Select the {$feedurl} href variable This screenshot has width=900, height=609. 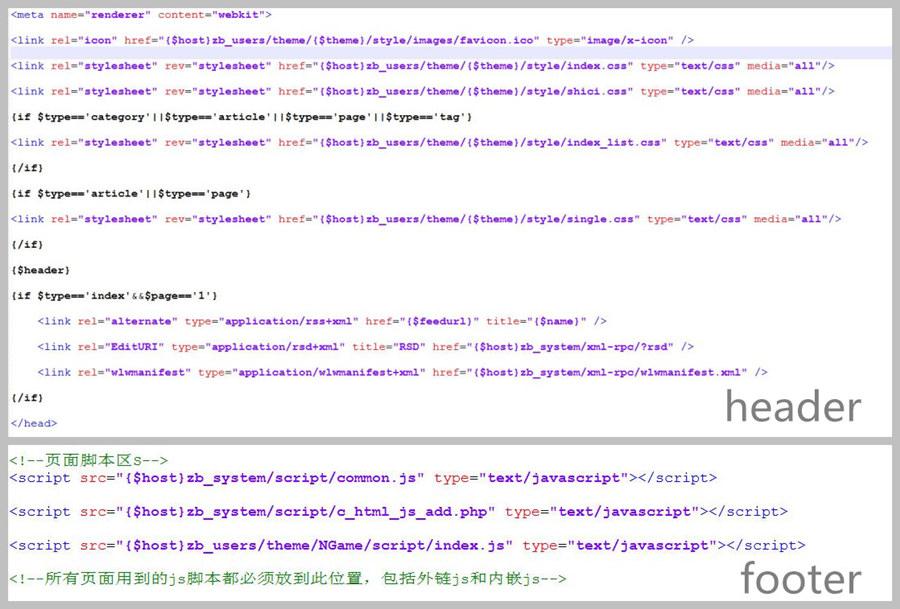point(439,321)
